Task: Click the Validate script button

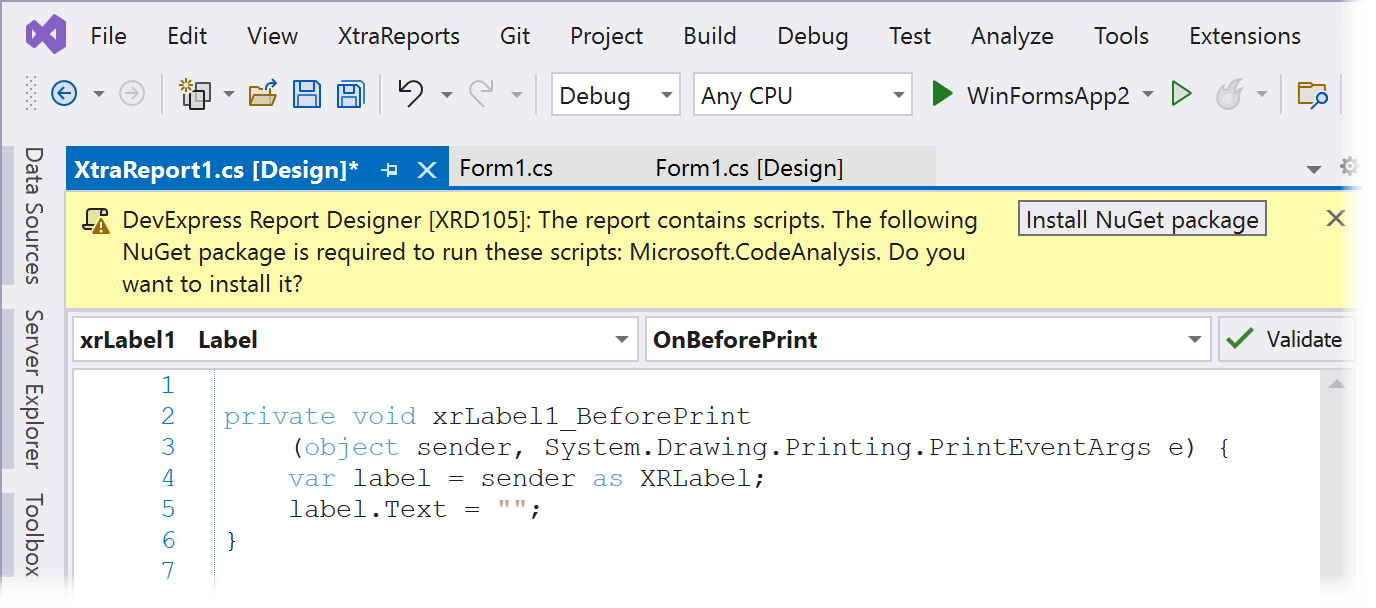Action: [x=1286, y=339]
